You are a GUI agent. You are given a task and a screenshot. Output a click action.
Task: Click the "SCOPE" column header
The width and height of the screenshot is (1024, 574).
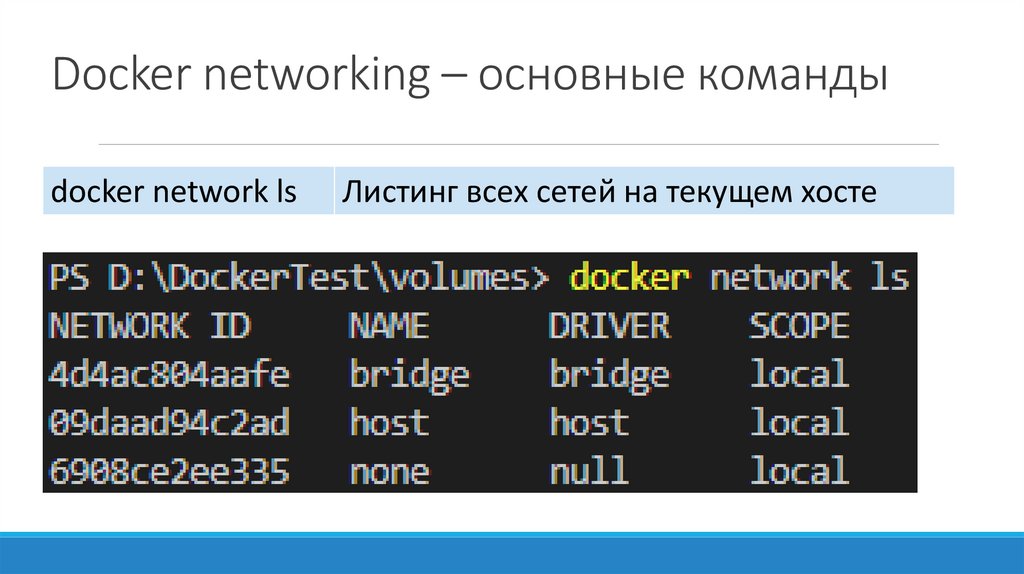799,326
